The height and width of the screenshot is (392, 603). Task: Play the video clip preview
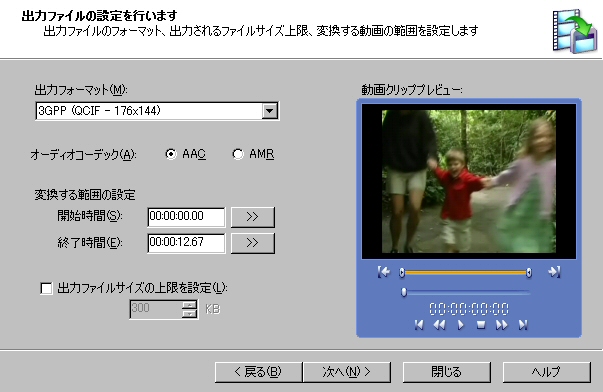tap(460, 325)
